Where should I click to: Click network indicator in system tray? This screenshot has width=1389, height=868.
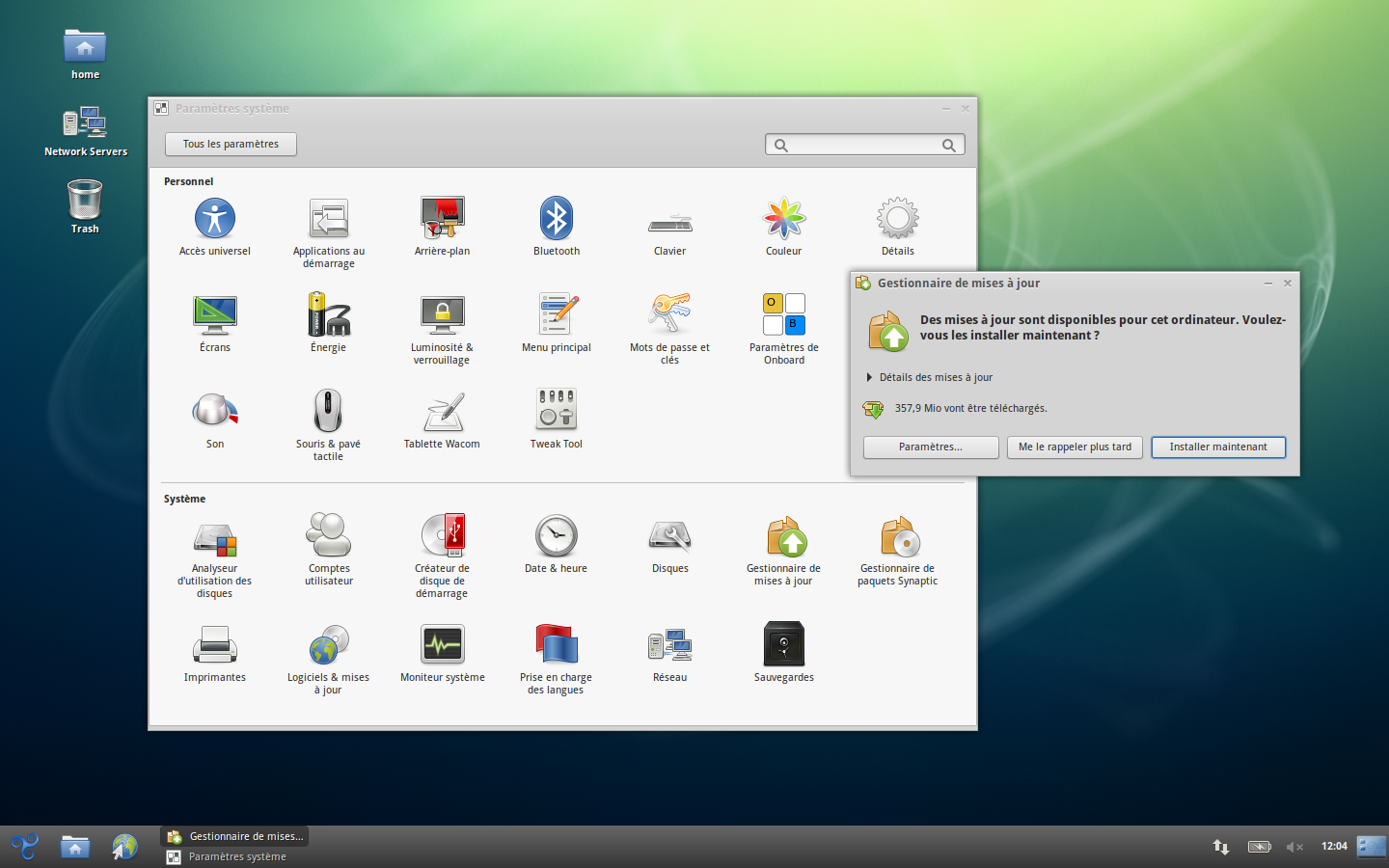(1221, 847)
